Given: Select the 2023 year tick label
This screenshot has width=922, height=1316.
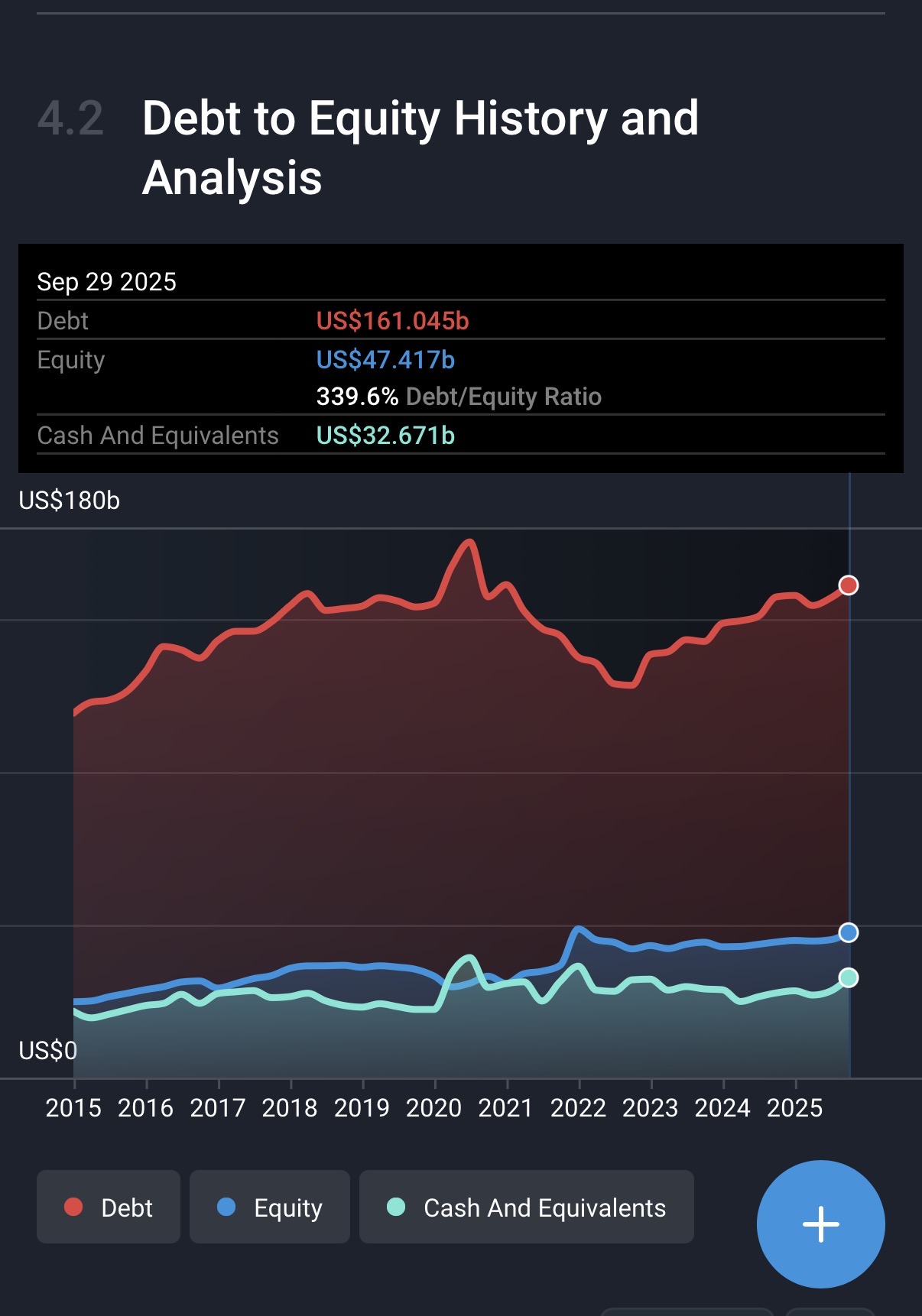Looking at the screenshot, I should point(650,1107).
